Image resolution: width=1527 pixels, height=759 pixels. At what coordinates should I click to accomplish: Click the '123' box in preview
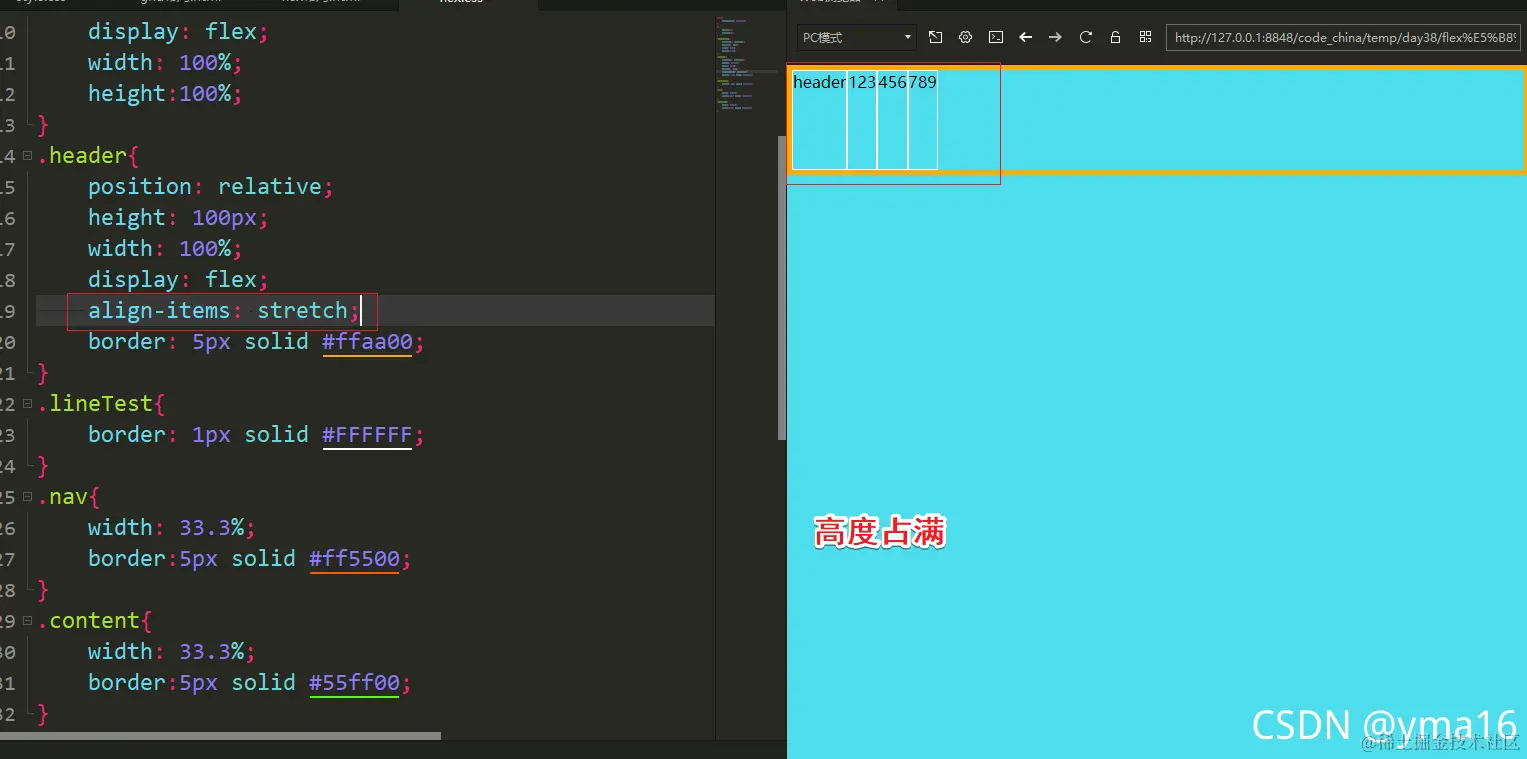[862, 121]
